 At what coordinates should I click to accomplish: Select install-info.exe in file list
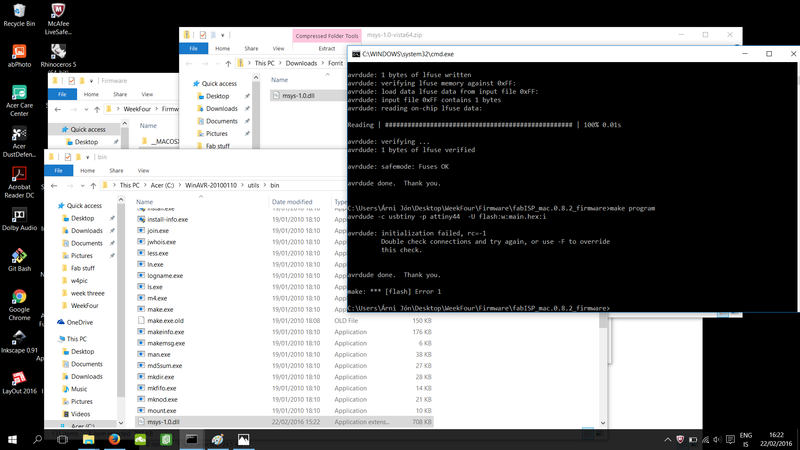tap(167, 219)
